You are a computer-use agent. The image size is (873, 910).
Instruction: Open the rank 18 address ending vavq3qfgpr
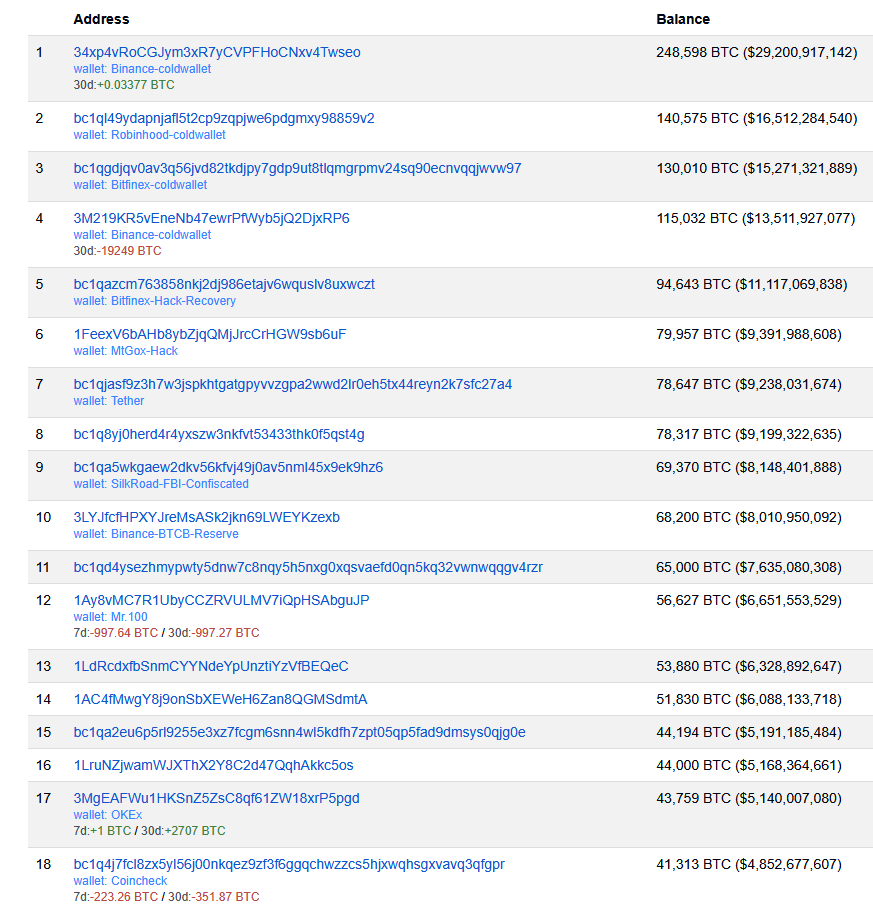click(x=289, y=865)
